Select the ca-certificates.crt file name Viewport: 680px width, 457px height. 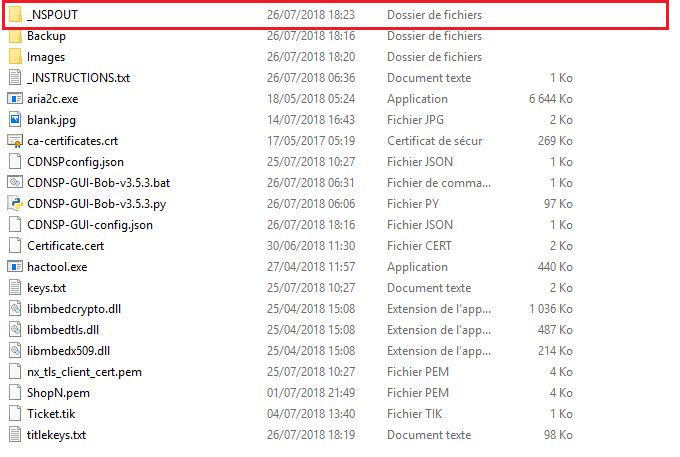(x=72, y=141)
